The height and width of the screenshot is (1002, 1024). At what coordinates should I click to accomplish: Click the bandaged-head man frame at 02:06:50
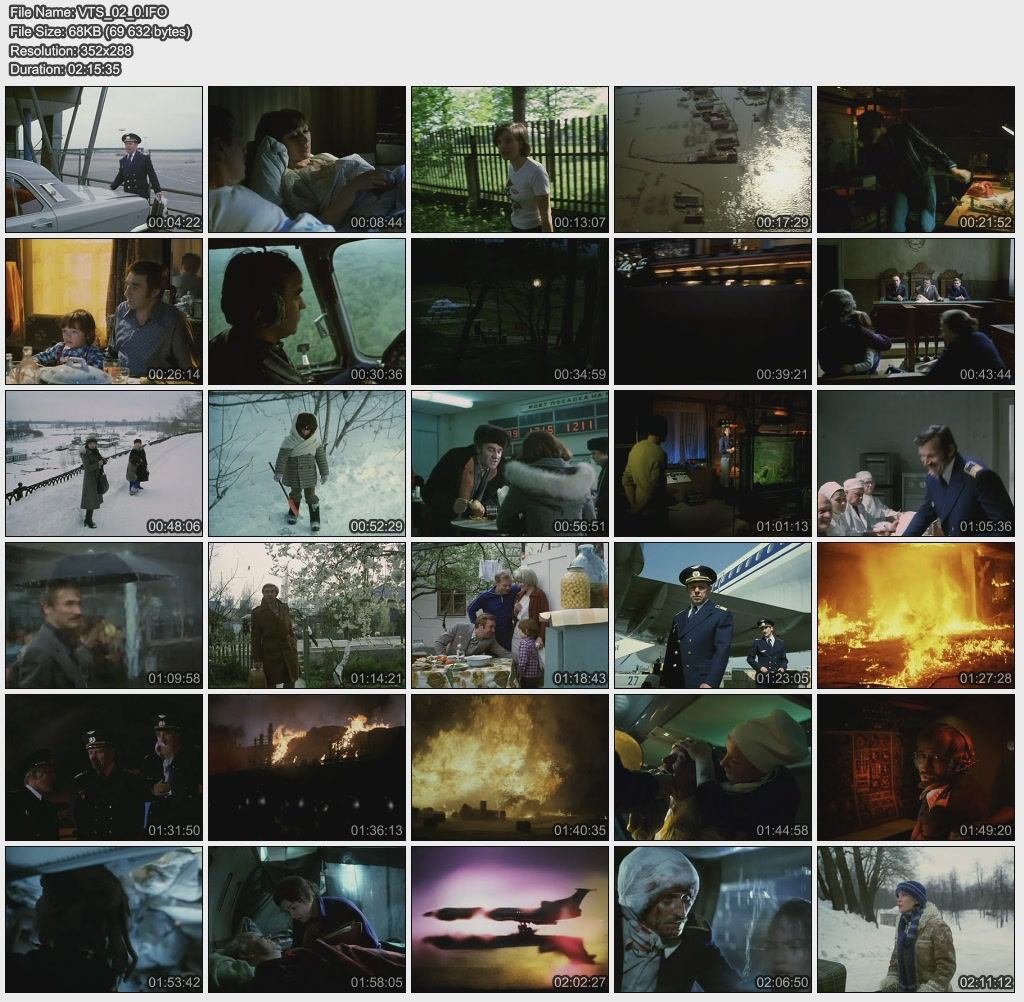click(x=713, y=920)
